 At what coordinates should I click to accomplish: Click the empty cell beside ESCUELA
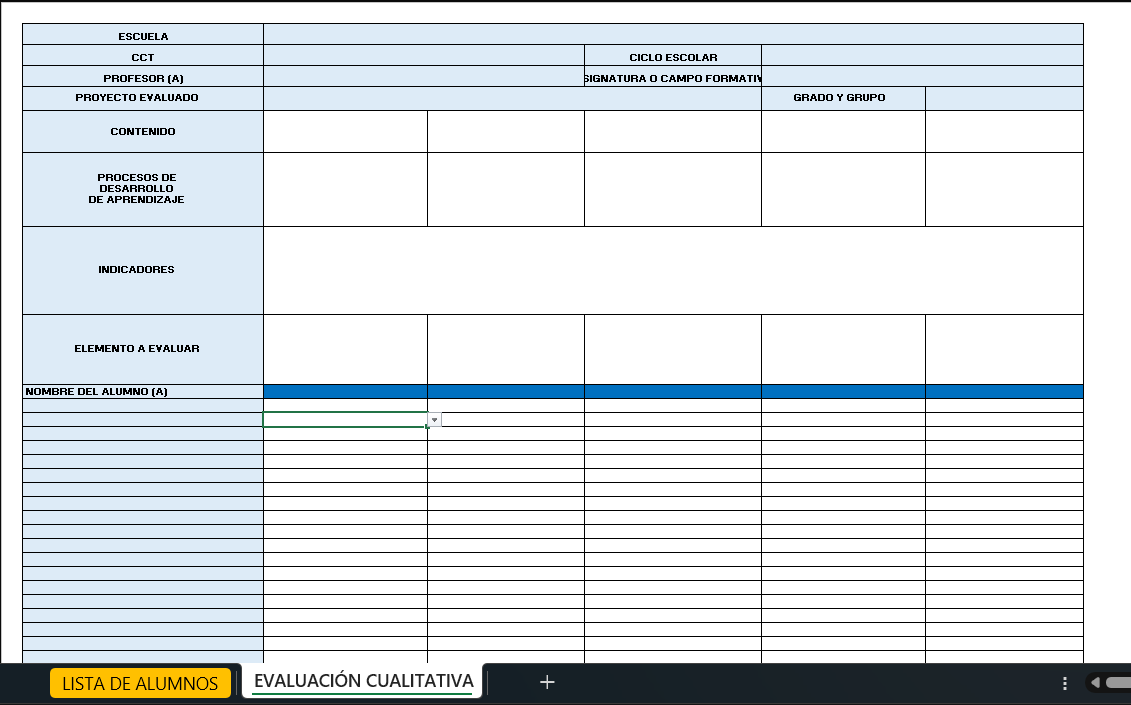pyautogui.click(x=672, y=35)
